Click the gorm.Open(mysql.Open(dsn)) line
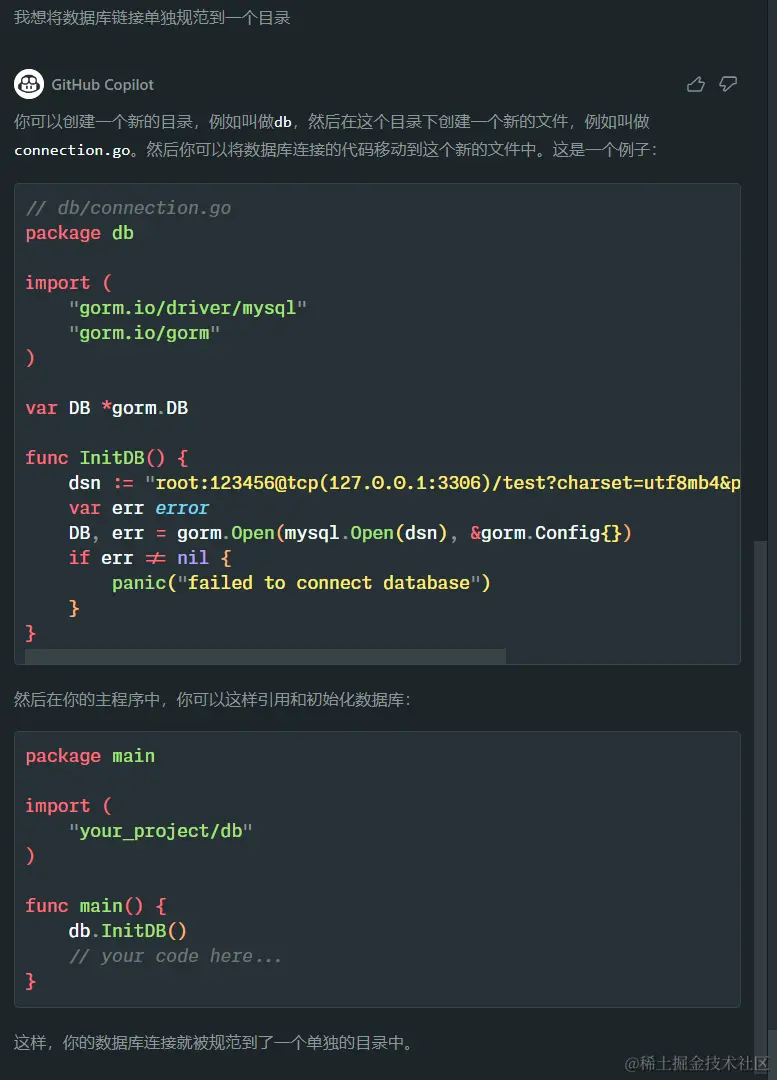 click(350, 533)
